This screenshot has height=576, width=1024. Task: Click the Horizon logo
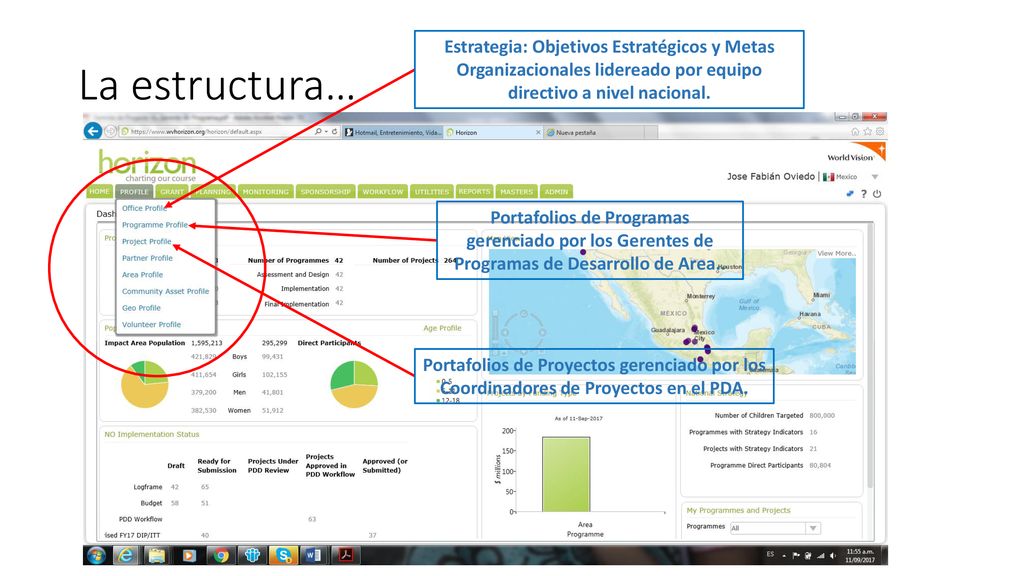[148, 166]
